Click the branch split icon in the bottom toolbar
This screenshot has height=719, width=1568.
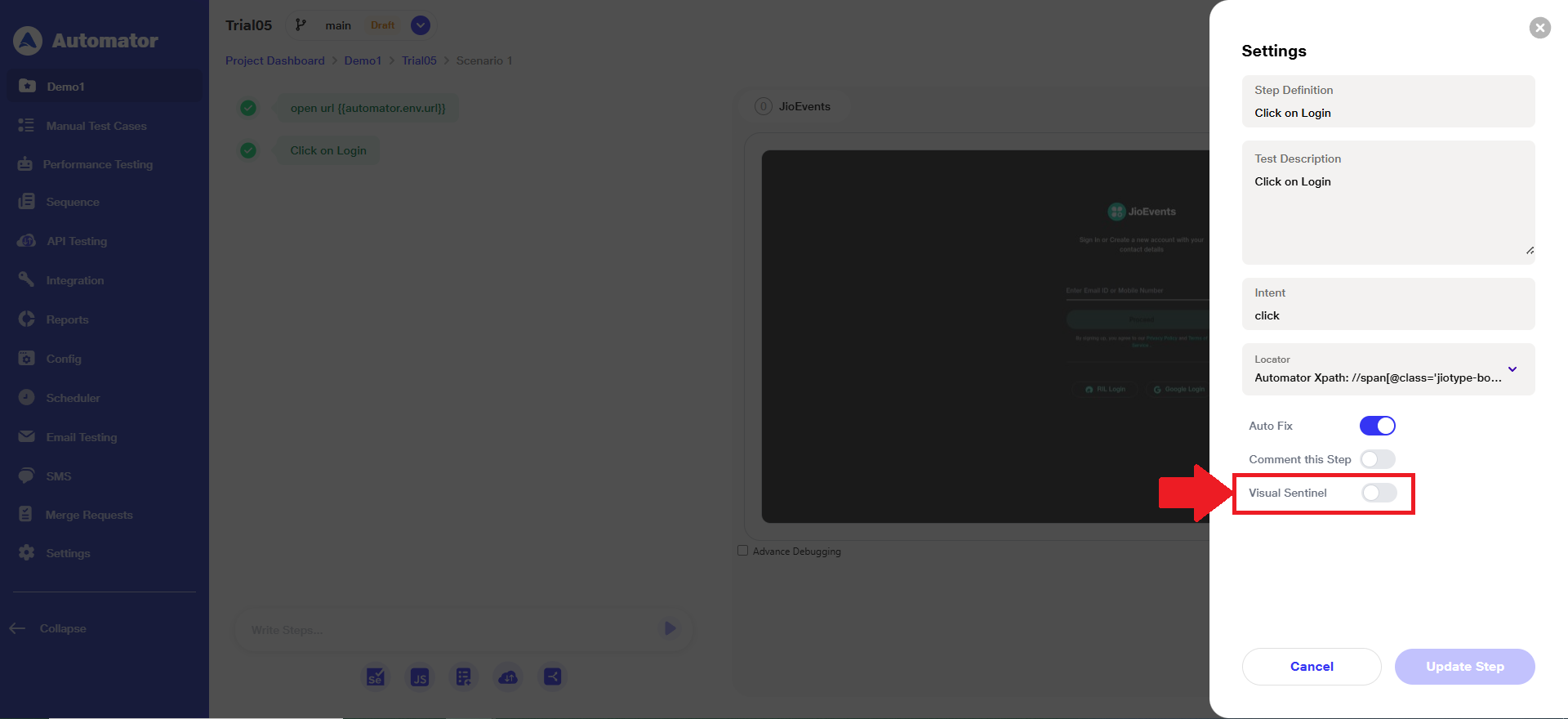tap(553, 677)
